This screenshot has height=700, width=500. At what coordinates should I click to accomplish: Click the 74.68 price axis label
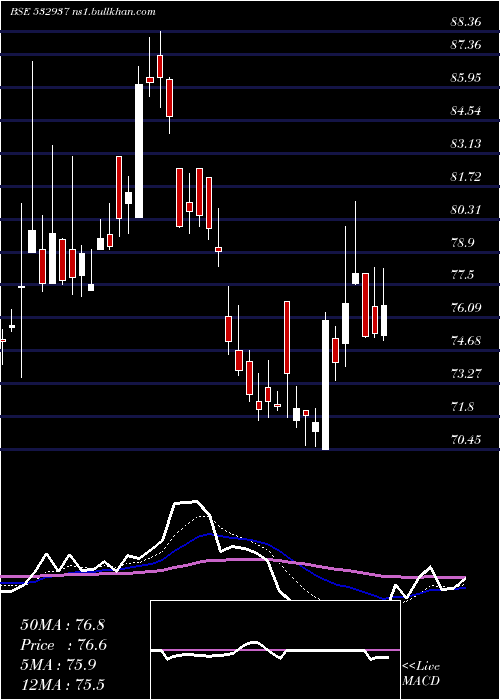point(466,341)
